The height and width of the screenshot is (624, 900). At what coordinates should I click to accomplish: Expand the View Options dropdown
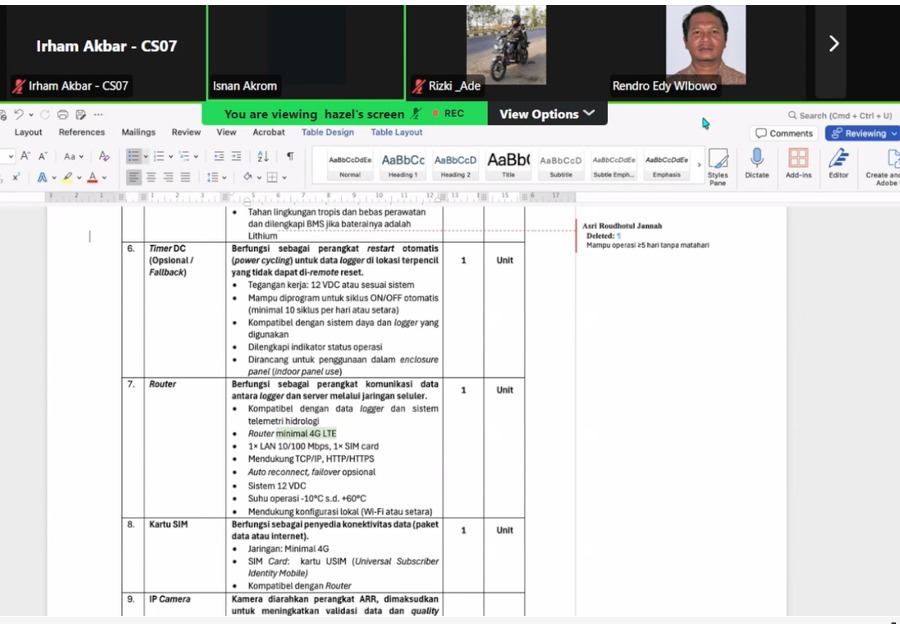point(546,114)
